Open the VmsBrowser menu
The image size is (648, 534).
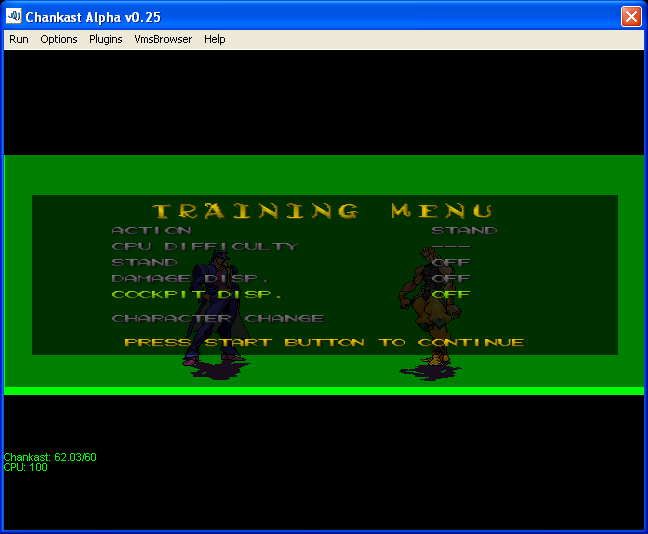[x=163, y=39]
